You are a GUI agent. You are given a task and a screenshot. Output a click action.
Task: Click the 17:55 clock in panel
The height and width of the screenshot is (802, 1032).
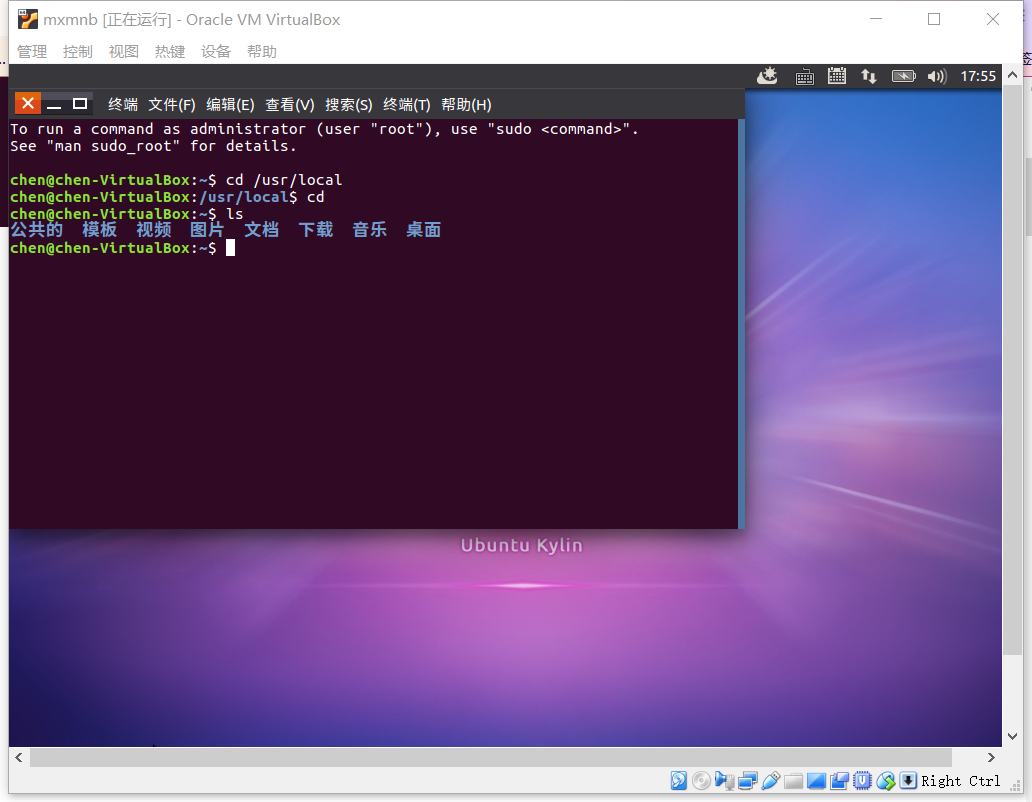978,76
